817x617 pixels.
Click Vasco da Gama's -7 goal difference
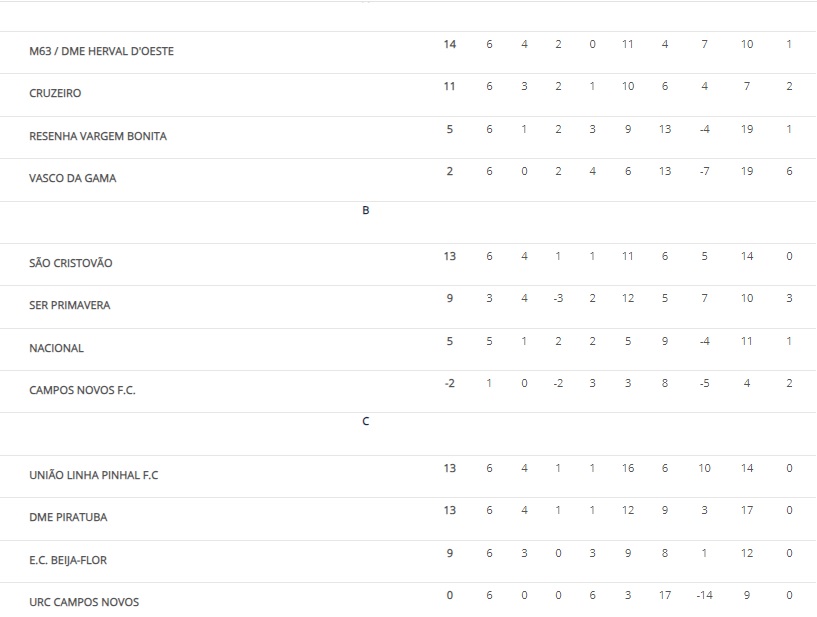tap(704, 171)
